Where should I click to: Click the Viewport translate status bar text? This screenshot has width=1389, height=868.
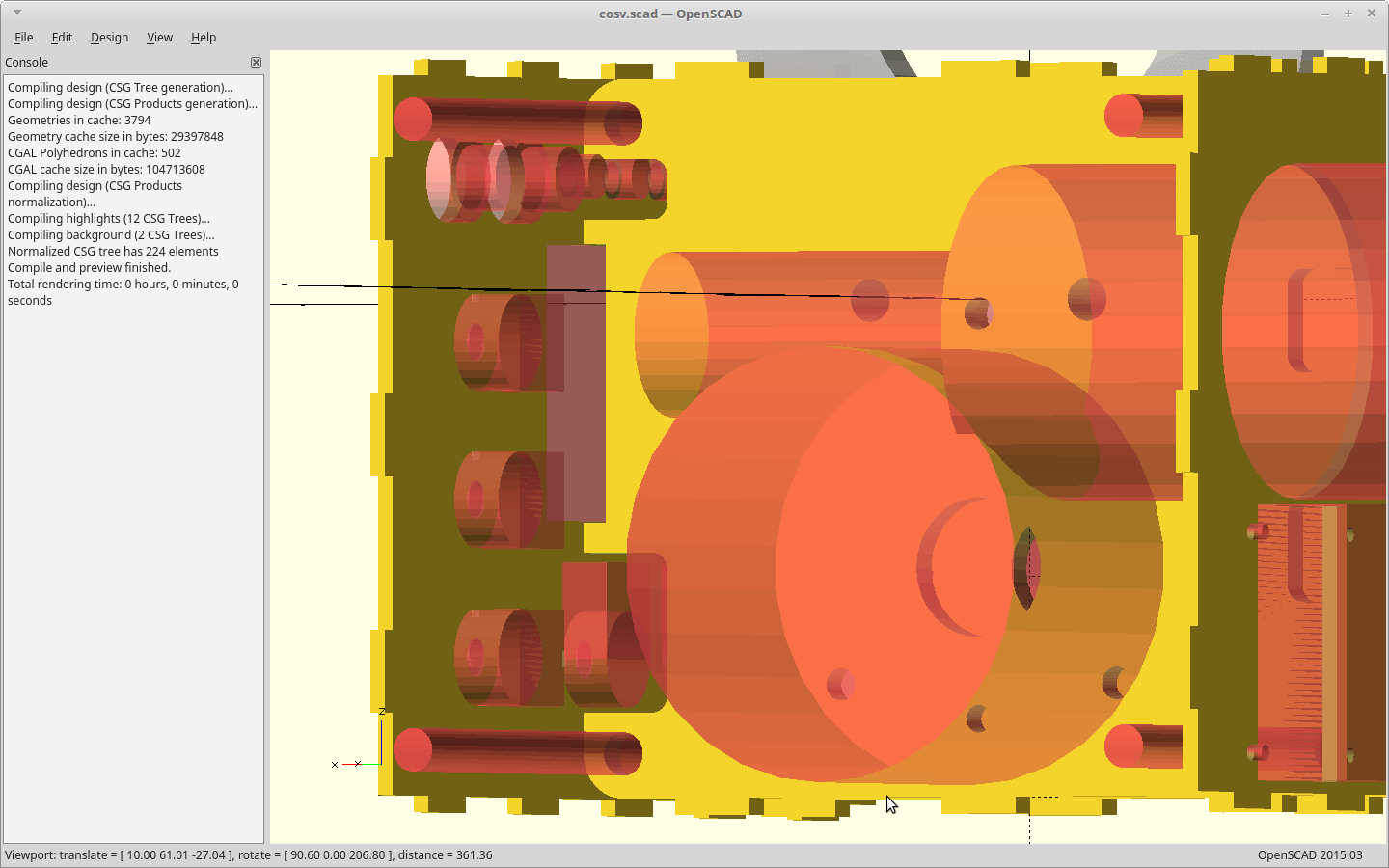tap(249, 855)
